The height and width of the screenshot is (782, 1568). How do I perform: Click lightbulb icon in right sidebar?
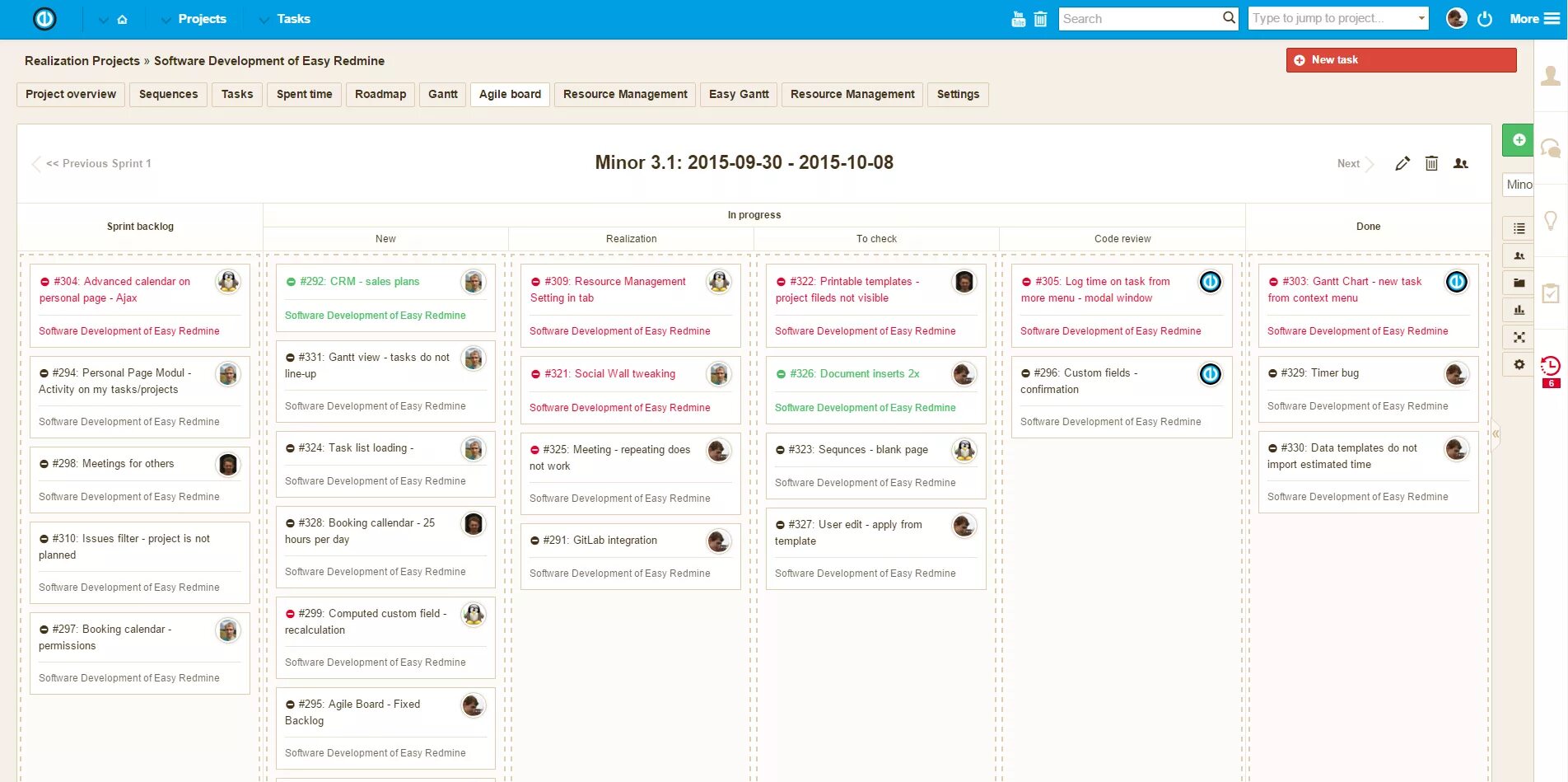[x=1551, y=220]
